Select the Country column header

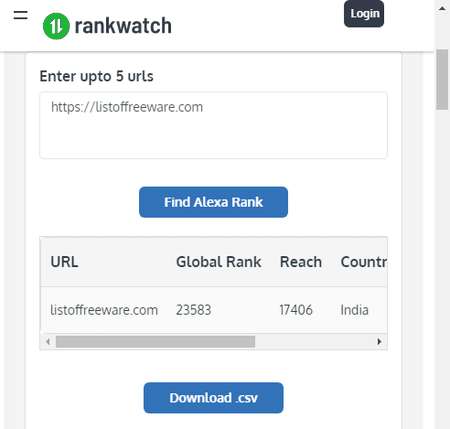[364, 262]
